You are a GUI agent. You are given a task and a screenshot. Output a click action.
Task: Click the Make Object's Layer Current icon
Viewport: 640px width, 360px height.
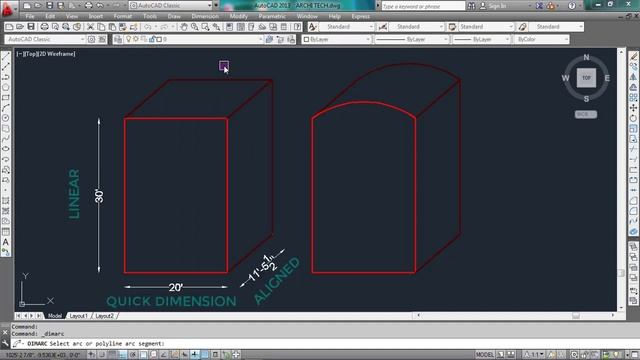[269, 39]
